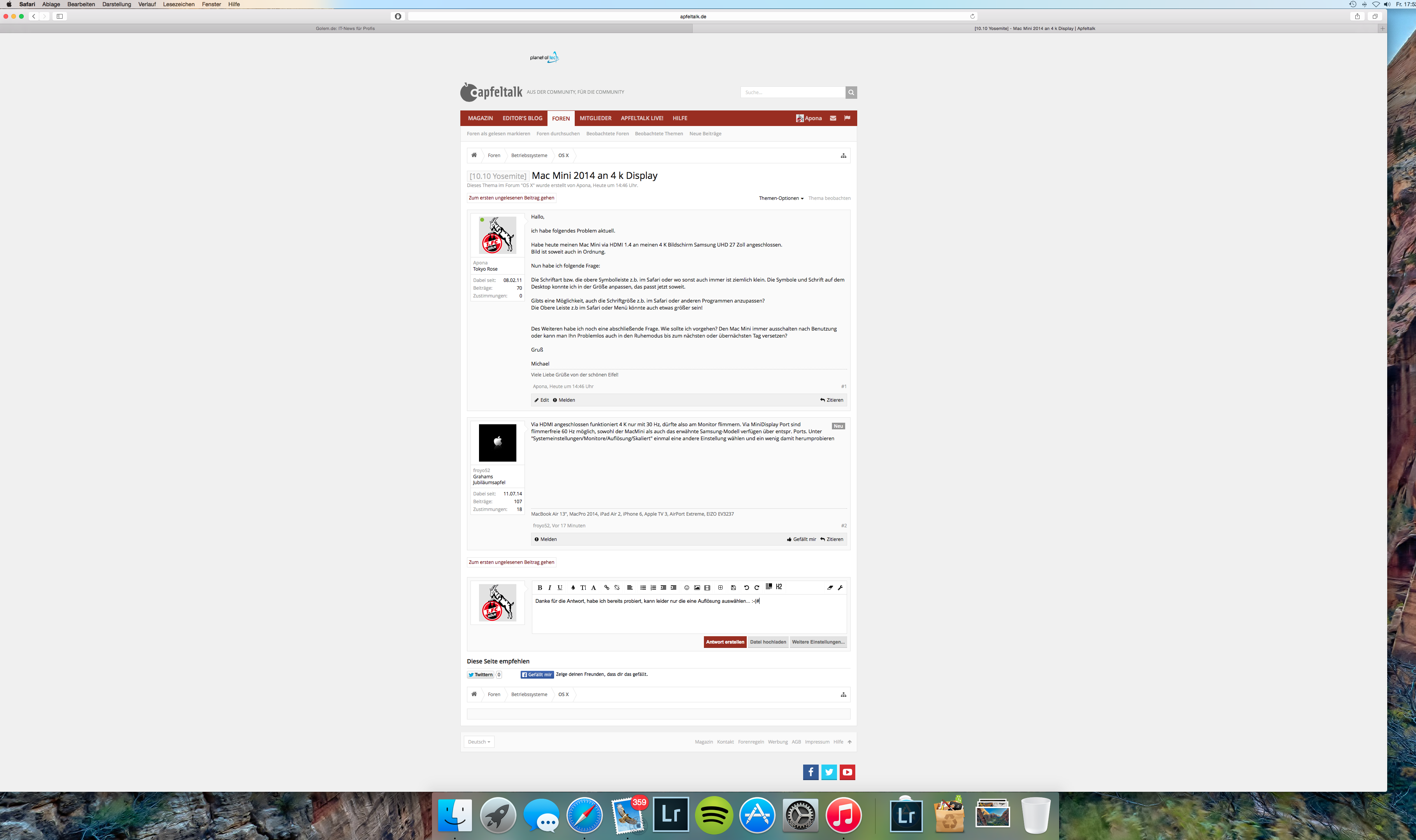Open the inbox envelope icon

tap(833, 118)
